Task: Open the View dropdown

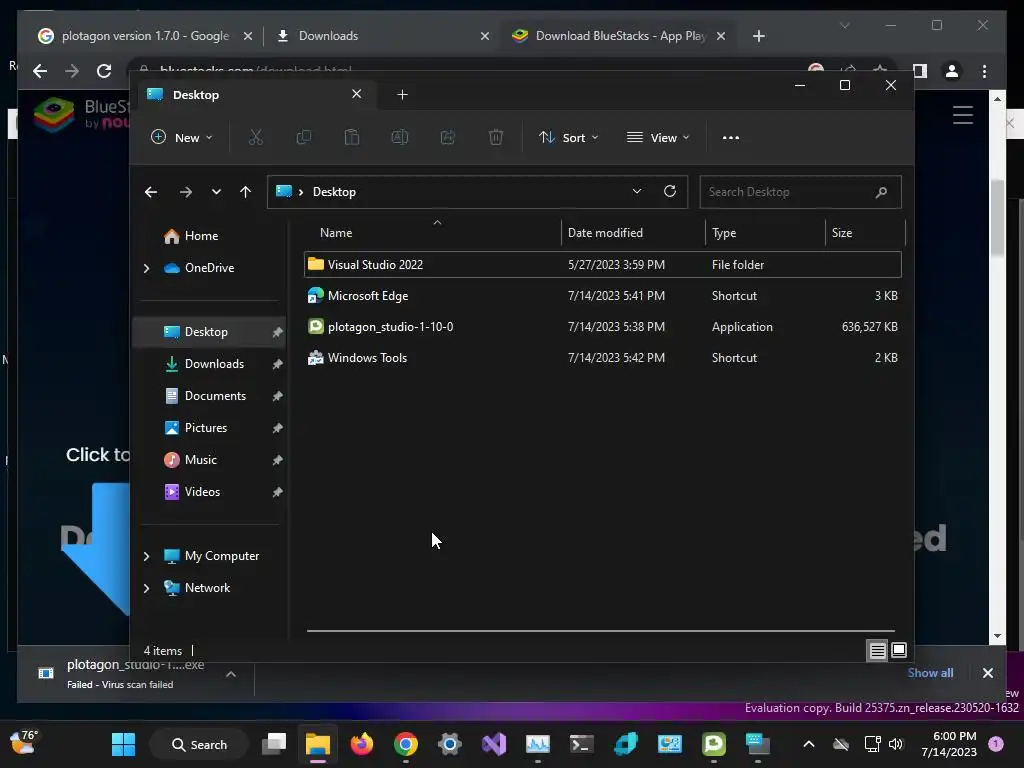Action: (x=658, y=138)
